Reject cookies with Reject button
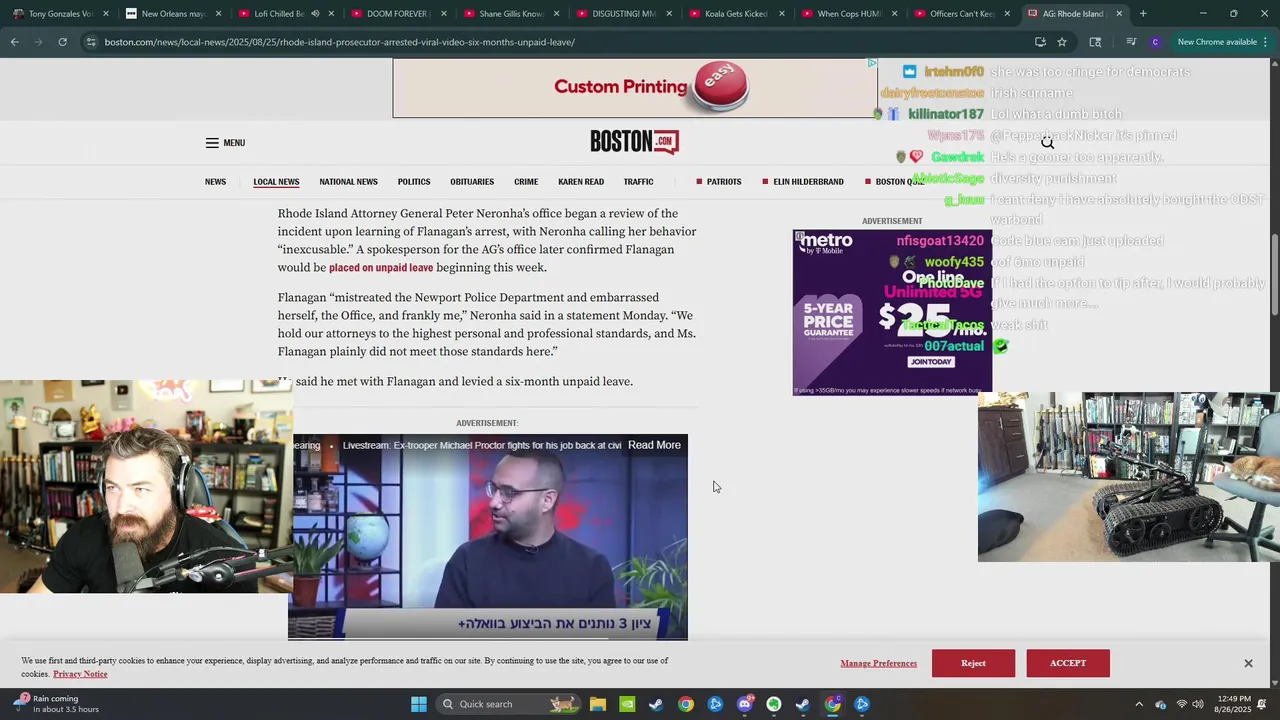Image resolution: width=1280 pixels, height=720 pixels. [973, 663]
